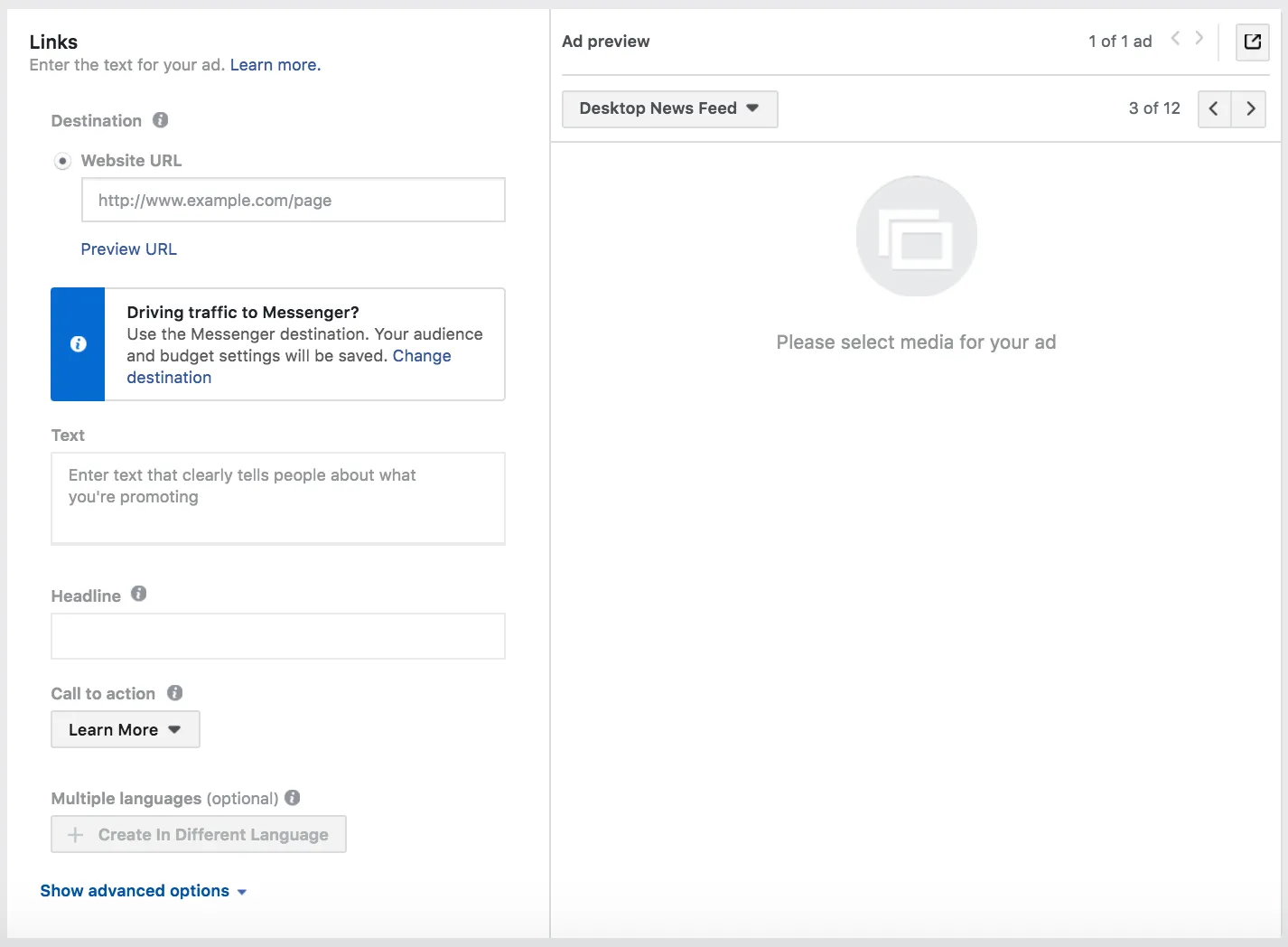Click the Change destination link
The image size is (1288, 947).
click(288, 367)
